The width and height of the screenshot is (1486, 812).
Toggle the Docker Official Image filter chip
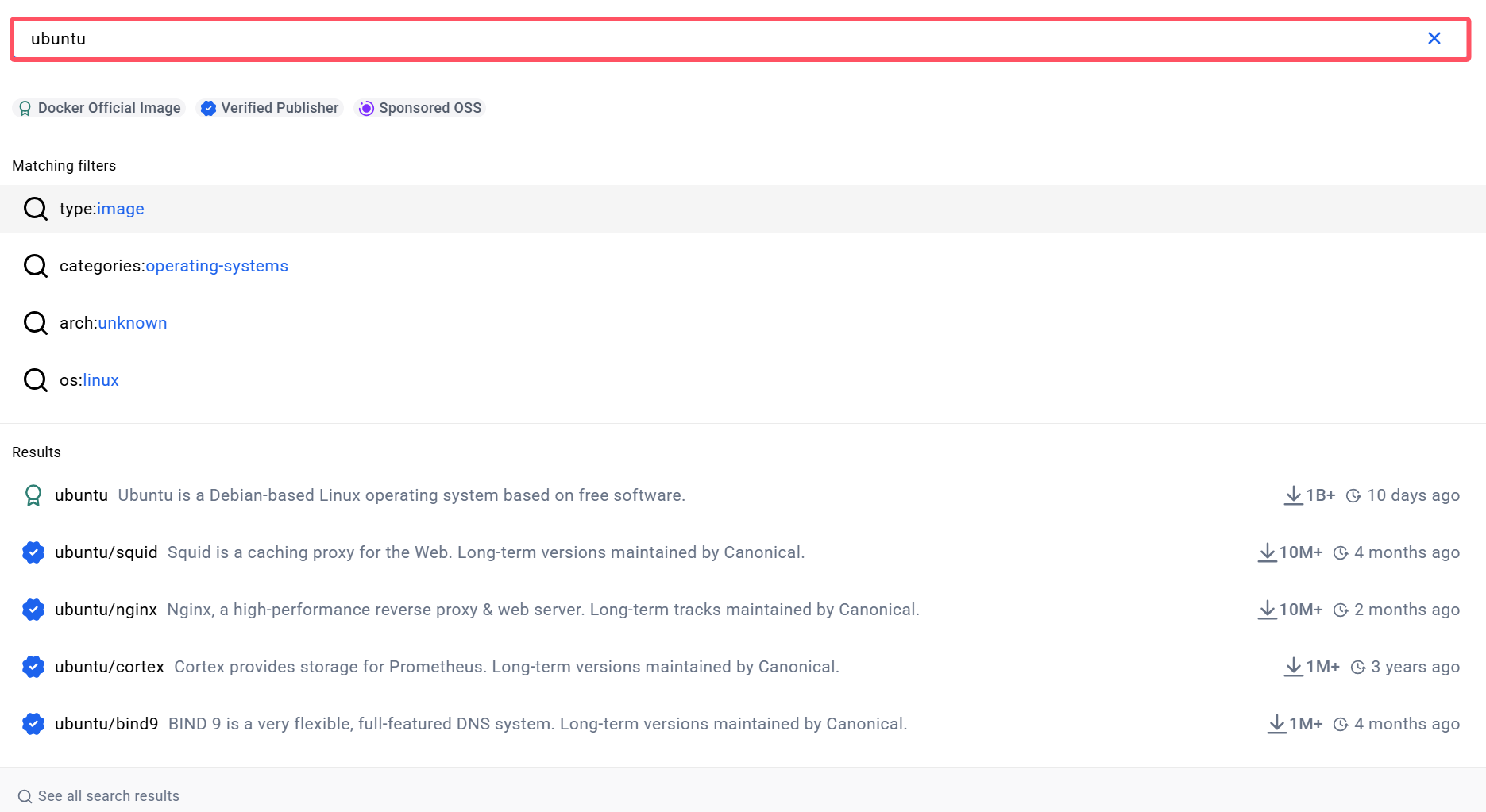coord(100,108)
